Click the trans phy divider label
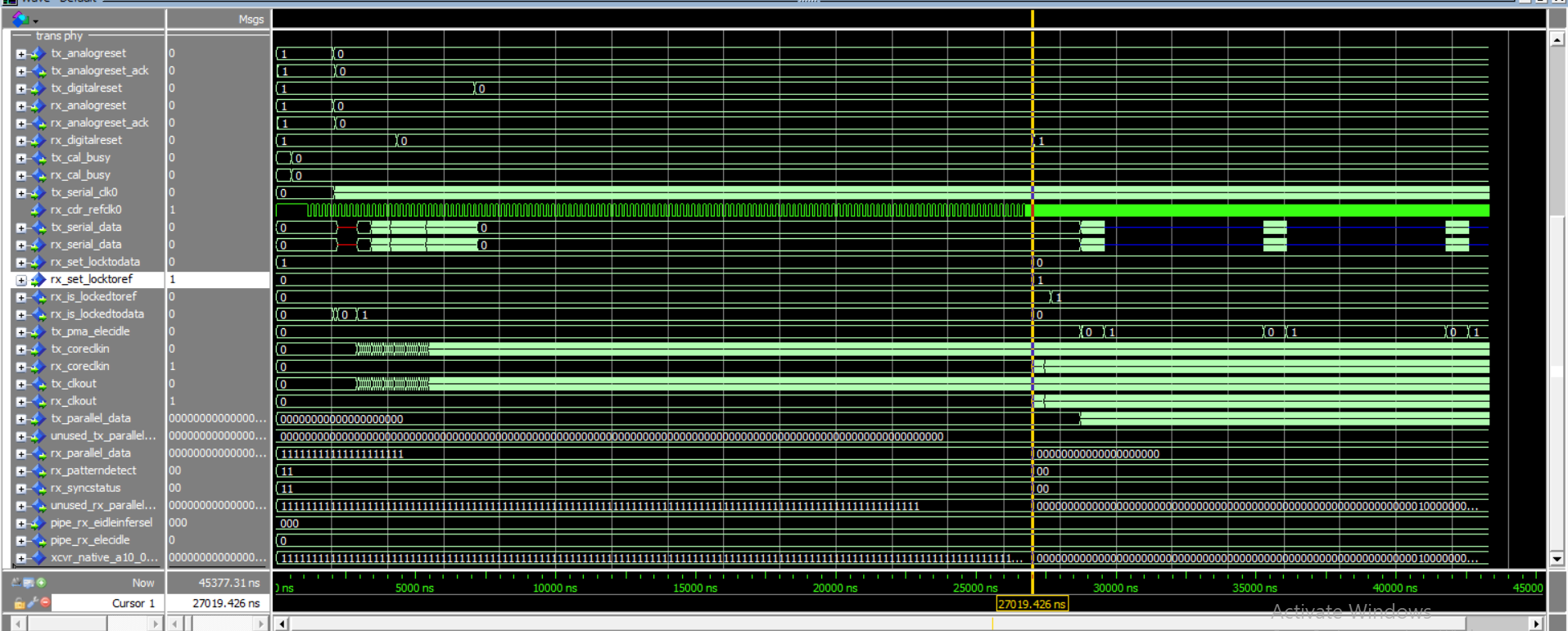This screenshot has width=1568, height=631. [x=59, y=36]
